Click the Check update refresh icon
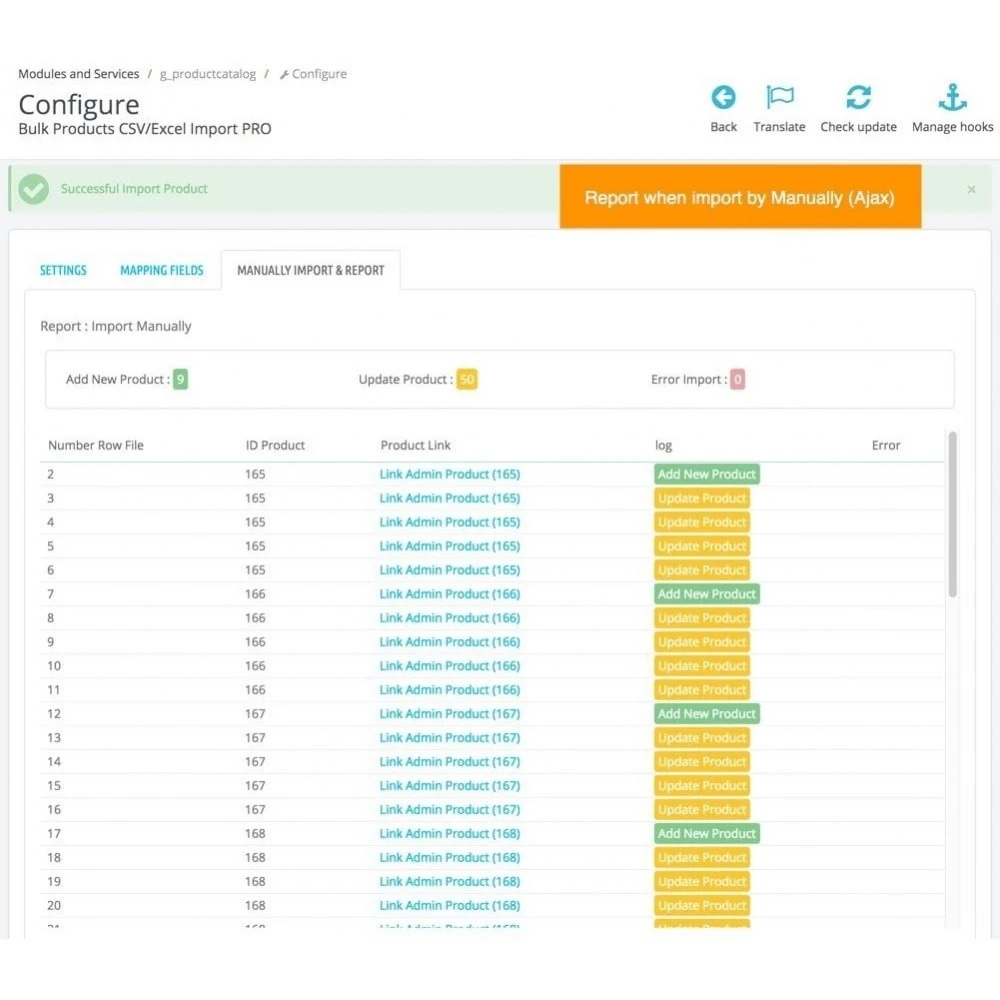Viewport: 1000px width, 1000px height. click(858, 98)
